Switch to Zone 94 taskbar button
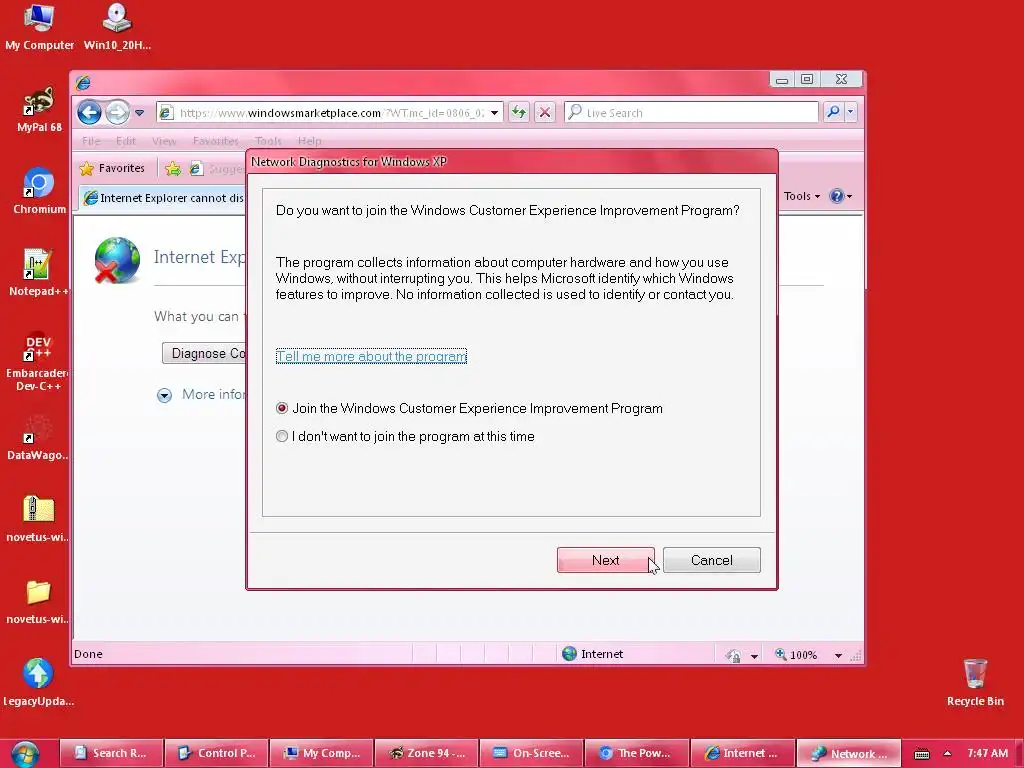Image resolution: width=1024 pixels, height=768 pixels. pos(426,753)
